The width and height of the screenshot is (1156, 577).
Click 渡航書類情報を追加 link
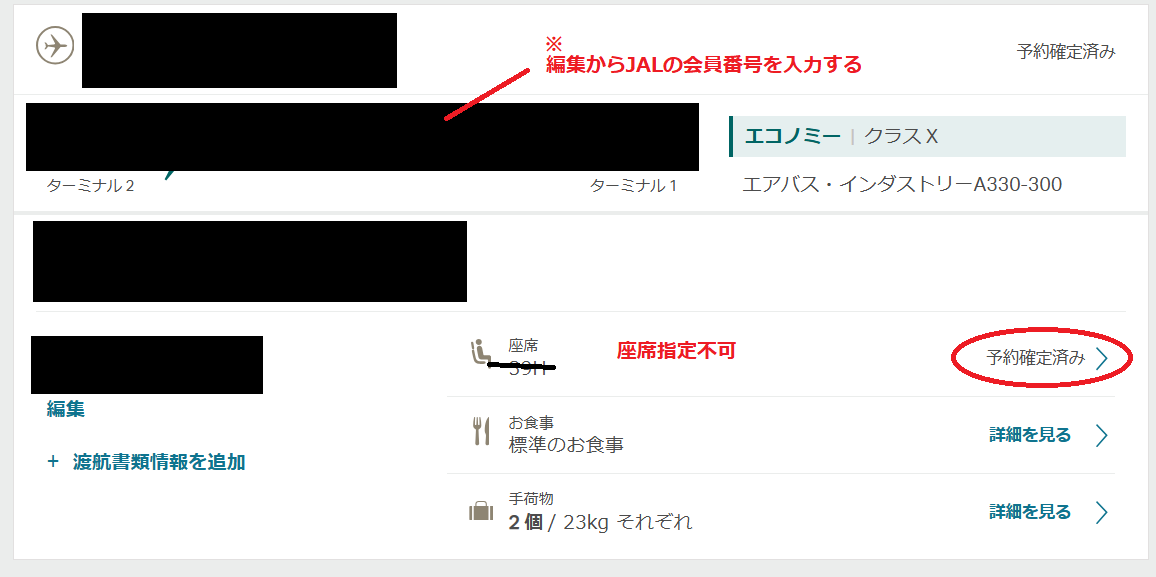pos(159,462)
